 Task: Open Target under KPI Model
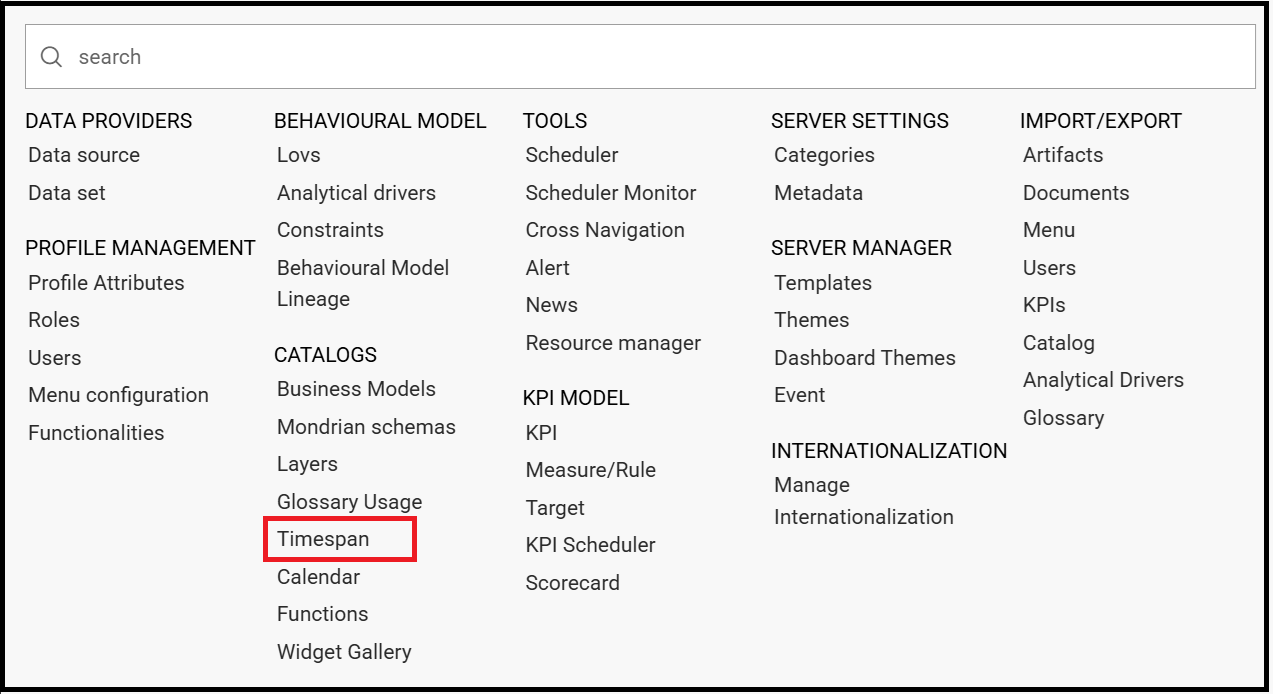(555, 508)
